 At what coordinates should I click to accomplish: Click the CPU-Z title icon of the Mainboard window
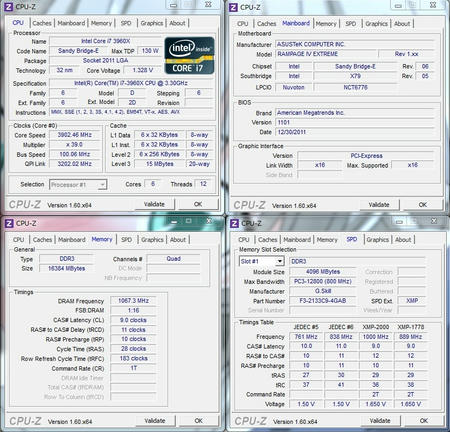click(234, 7)
